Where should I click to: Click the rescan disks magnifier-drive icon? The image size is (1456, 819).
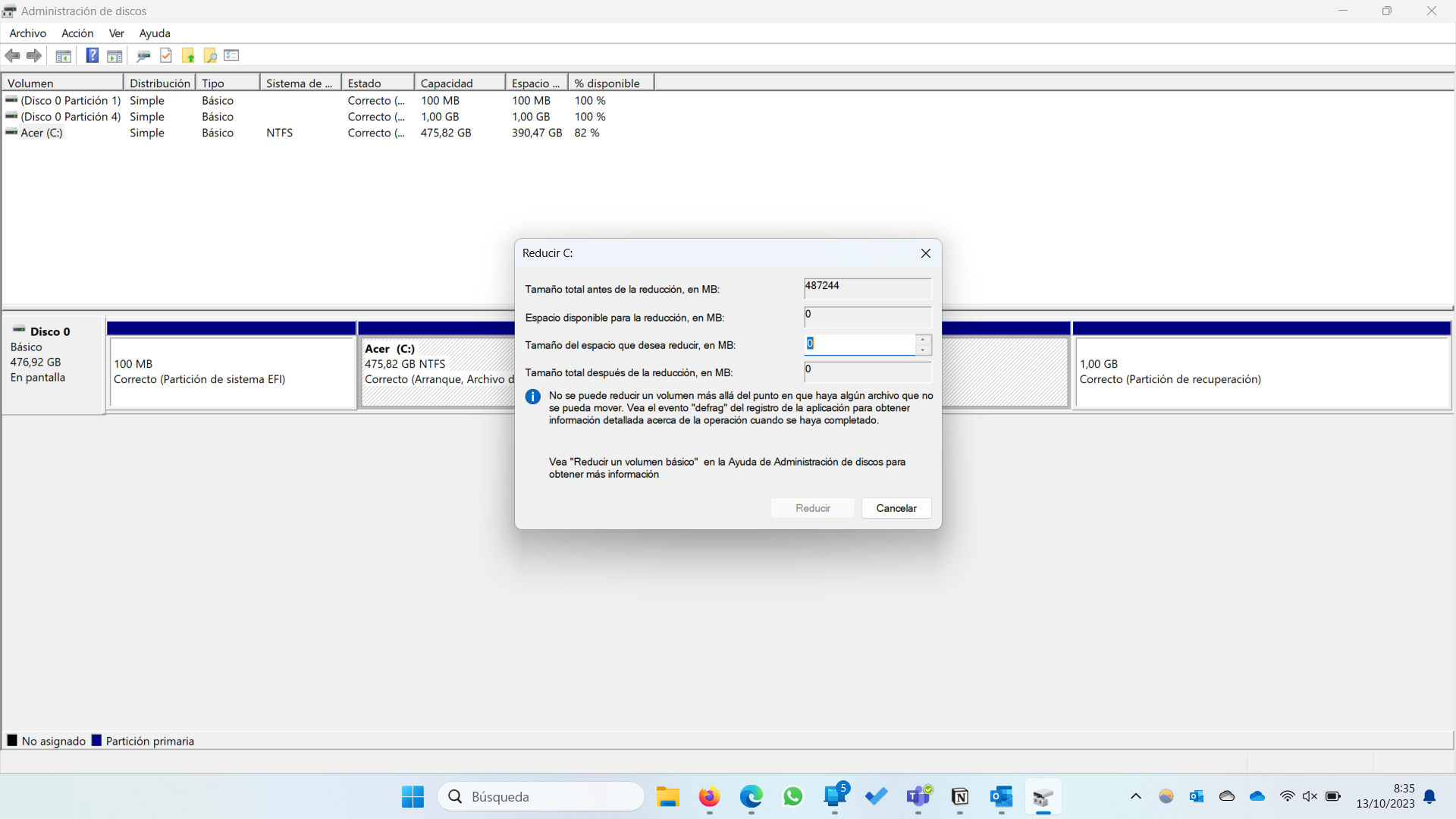click(x=143, y=55)
